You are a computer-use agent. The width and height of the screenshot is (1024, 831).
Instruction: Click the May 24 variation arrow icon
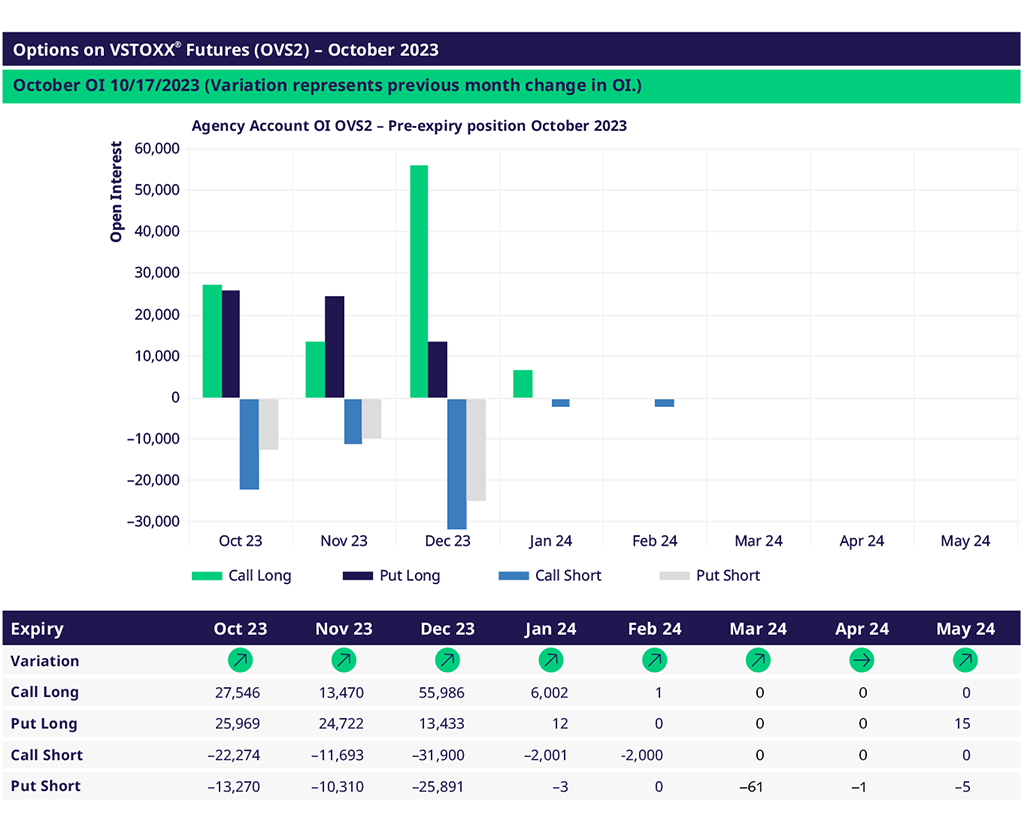tap(965, 660)
